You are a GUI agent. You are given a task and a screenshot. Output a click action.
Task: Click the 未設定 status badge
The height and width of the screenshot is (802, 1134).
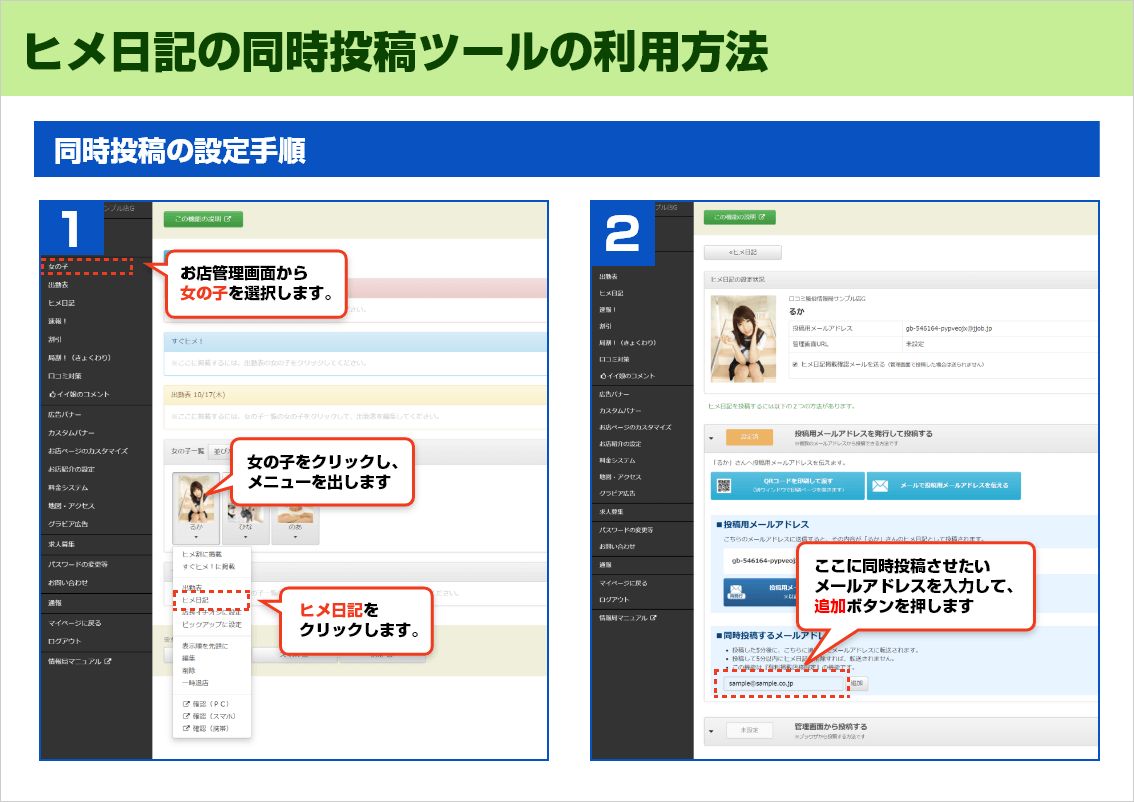tap(749, 730)
